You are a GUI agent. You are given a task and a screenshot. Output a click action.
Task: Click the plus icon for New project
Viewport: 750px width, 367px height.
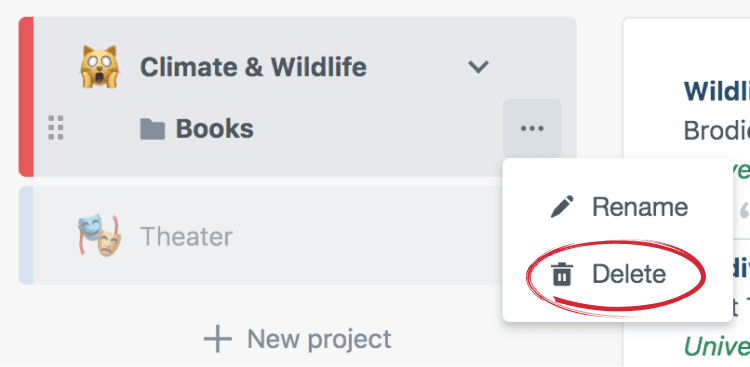point(218,339)
